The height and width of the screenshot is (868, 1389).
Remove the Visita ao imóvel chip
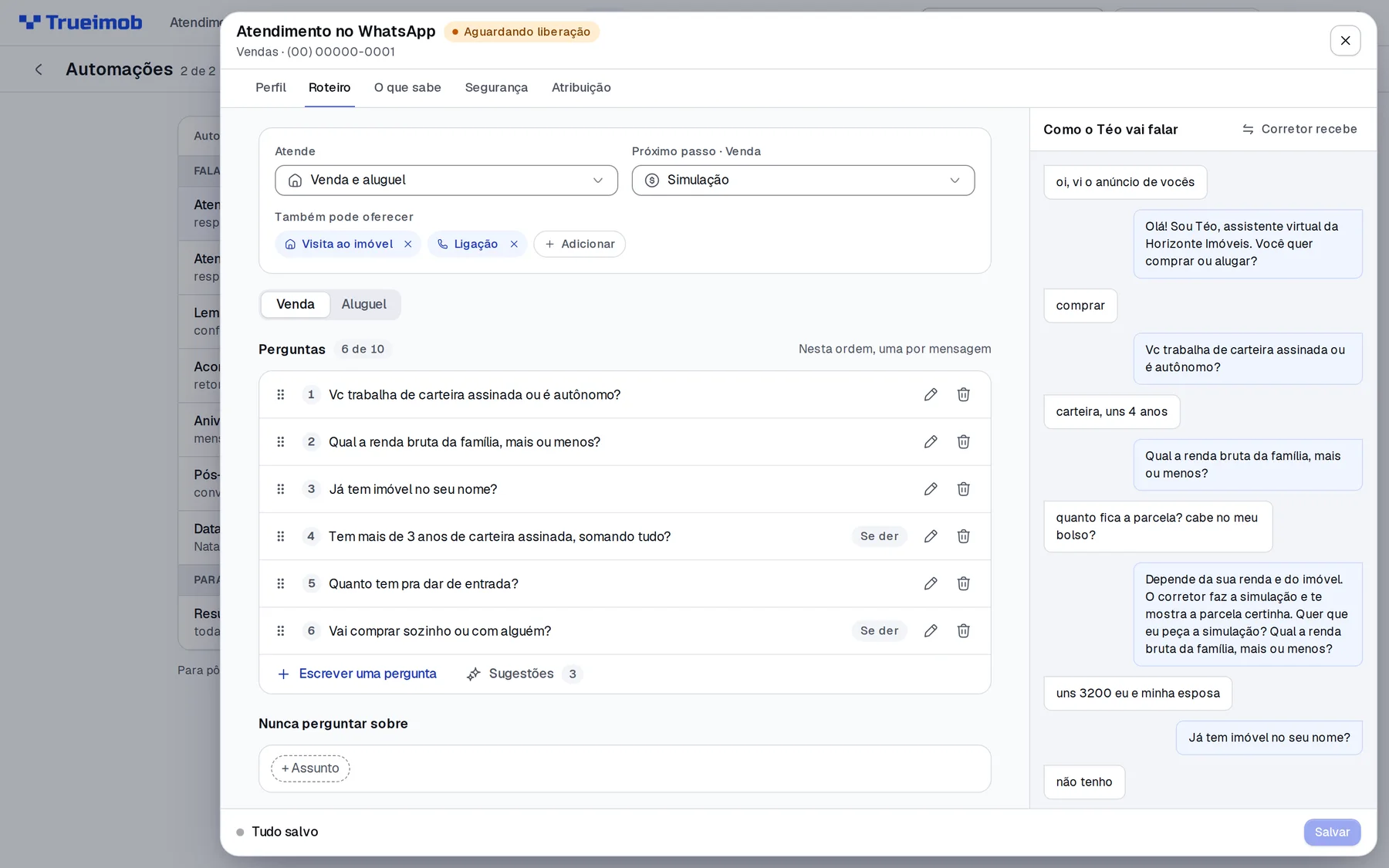pos(408,244)
